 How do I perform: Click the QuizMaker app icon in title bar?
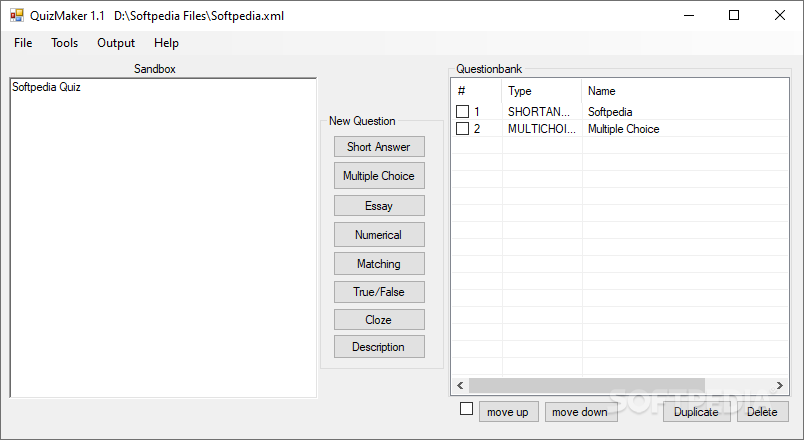(16, 15)
